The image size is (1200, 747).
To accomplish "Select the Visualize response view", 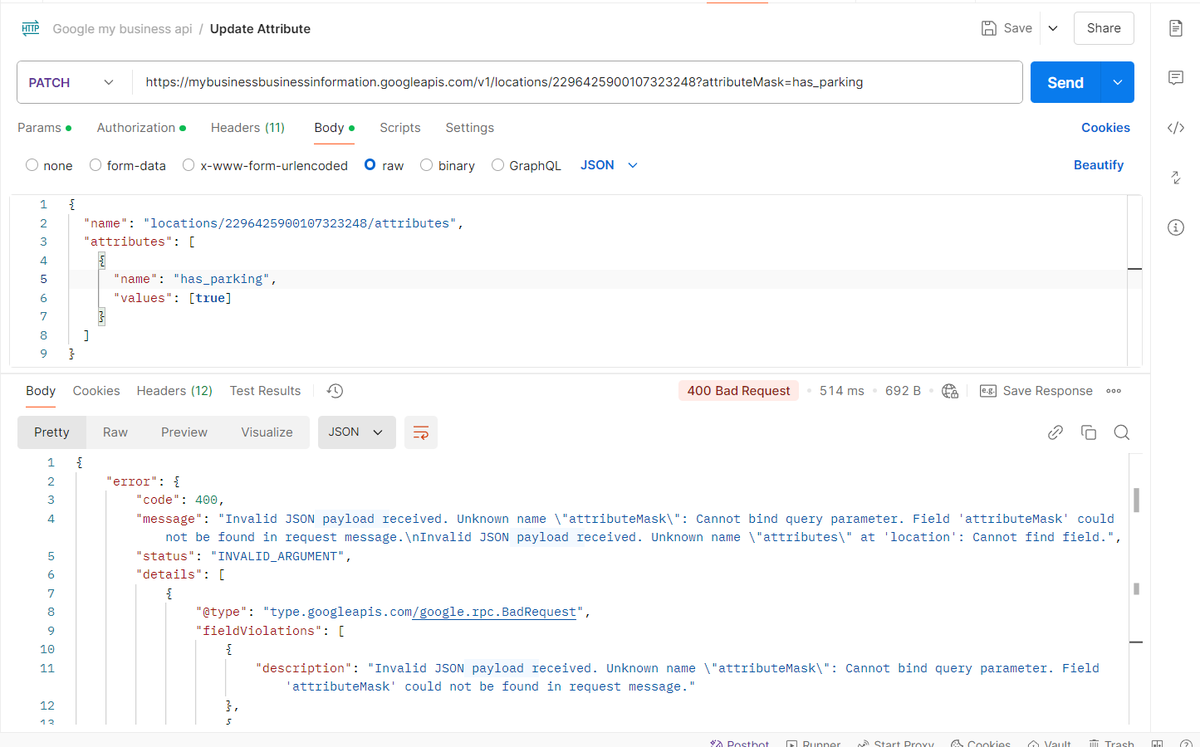I will [x=267, y=432].
